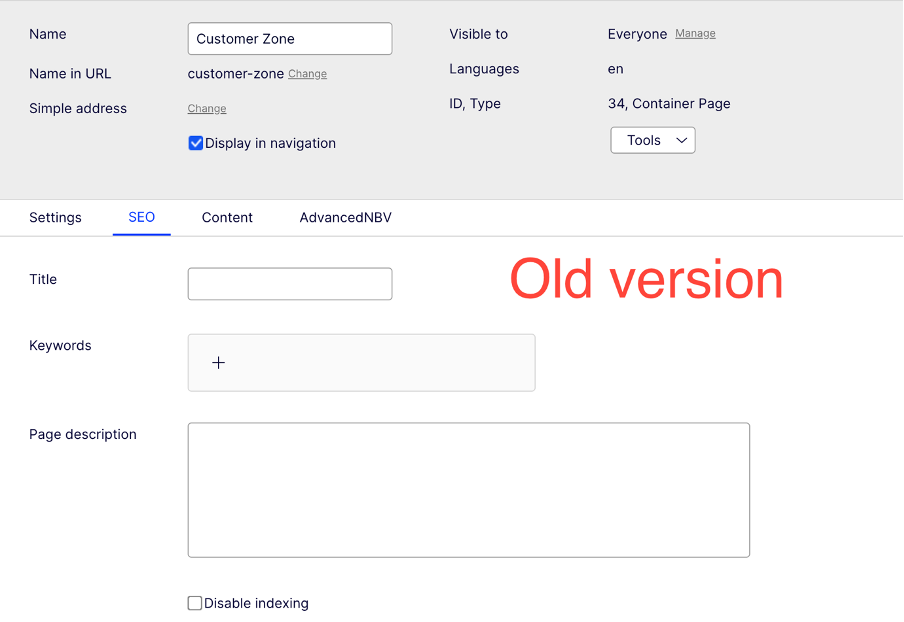Viewport: 904px width, 622px height.
Task: Click the 'Keywords' field label
Action: click(60, 345)
